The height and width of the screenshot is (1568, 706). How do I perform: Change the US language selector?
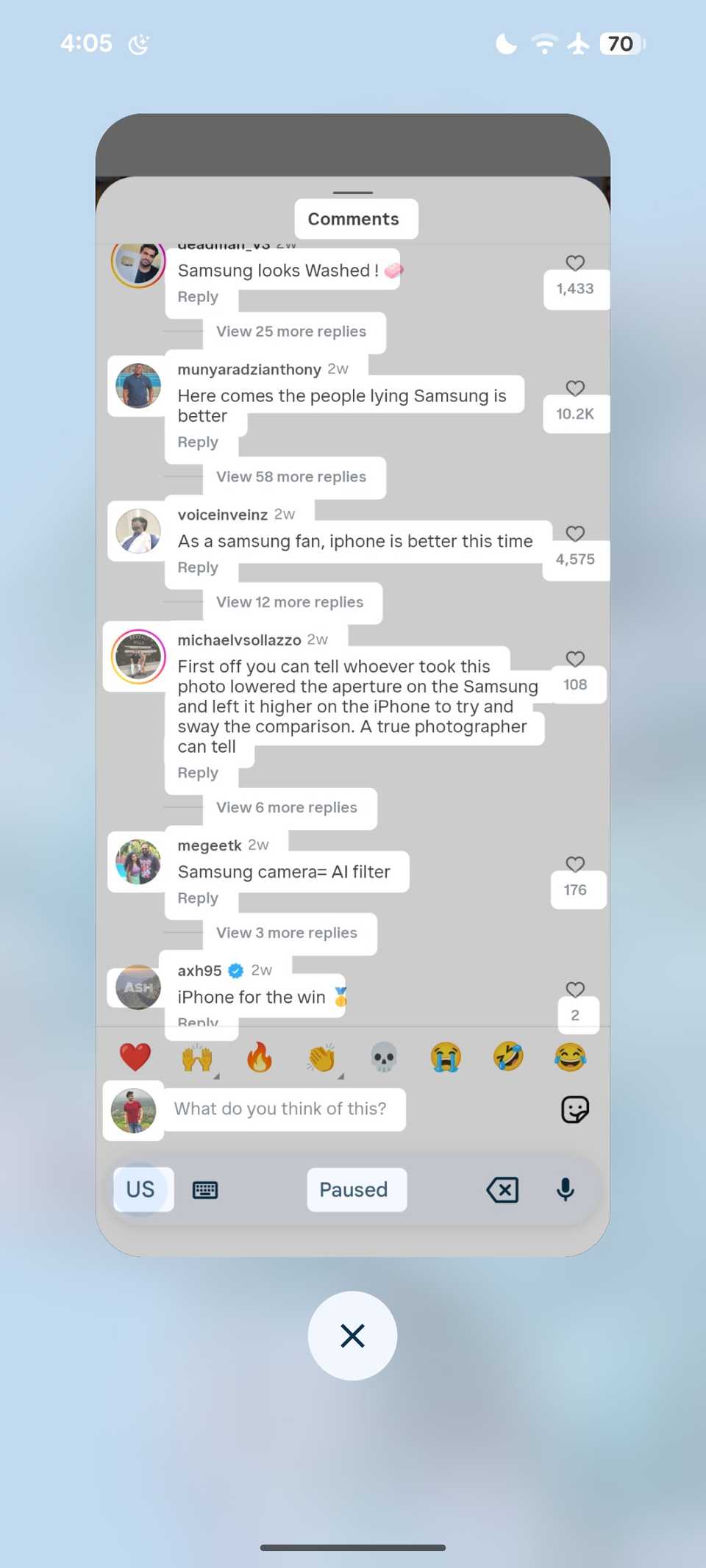point(140,1189)
